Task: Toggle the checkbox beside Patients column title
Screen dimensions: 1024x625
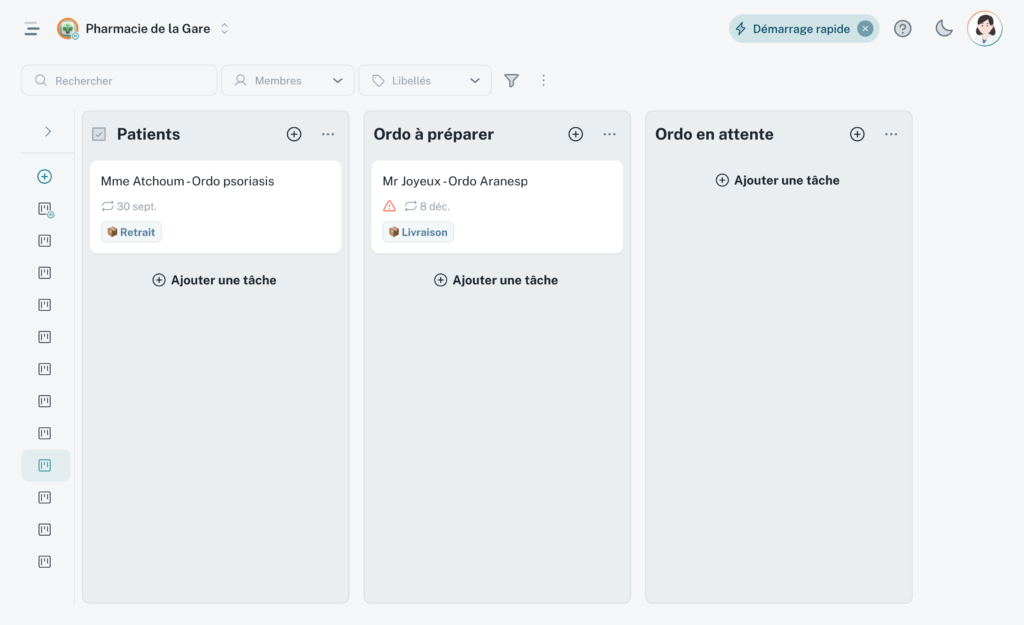Action: [x=99, y=134]
